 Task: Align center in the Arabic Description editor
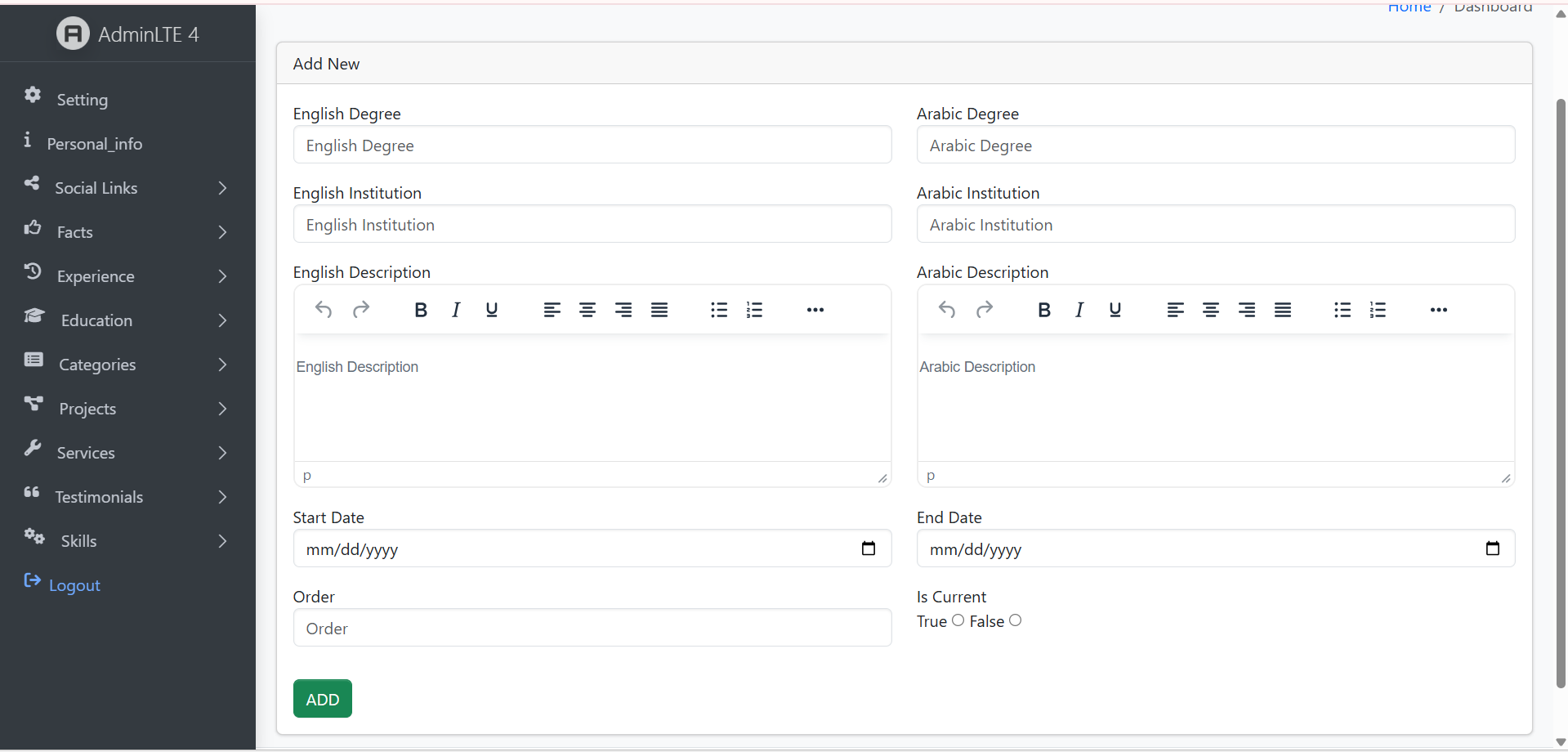click(x=1211, y=310)
